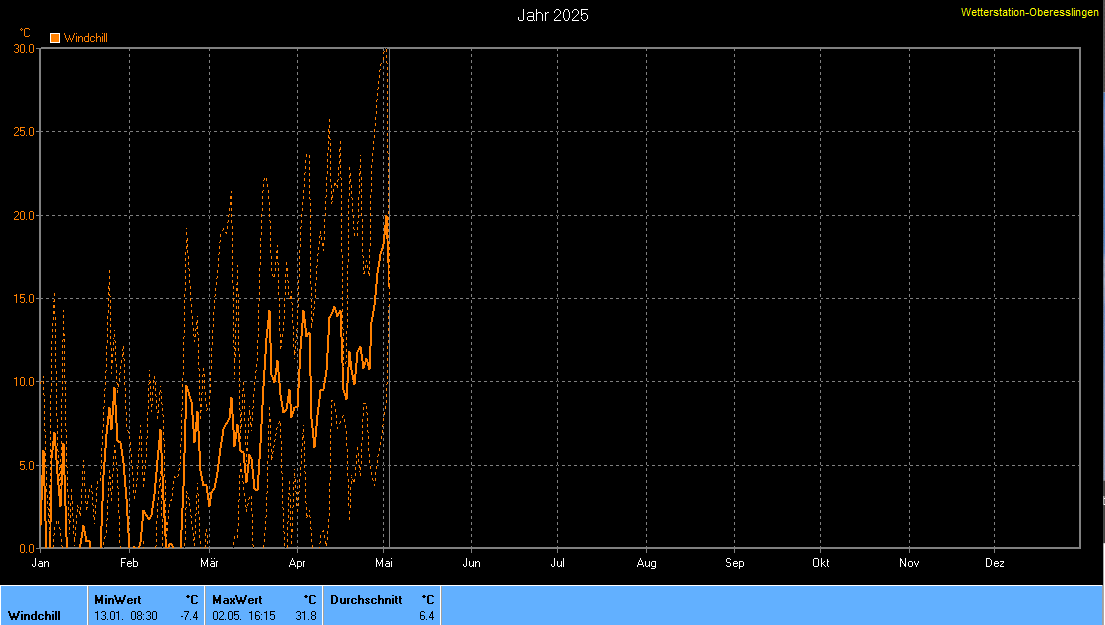Viewport: 1105px width, 625px height.
Task: Click the Sep month label
Action: [734, 563]
